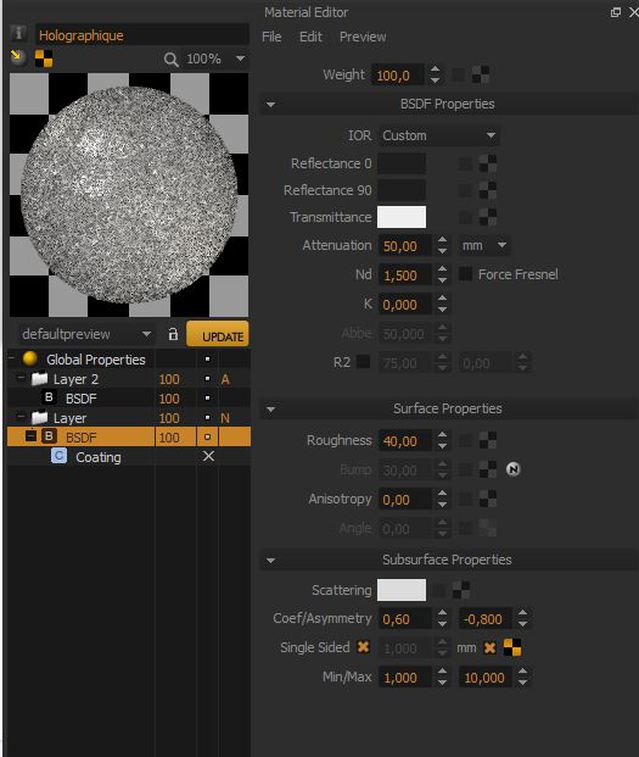Click the Reflectance 0 texture checker icon

[x=487, y=163]
